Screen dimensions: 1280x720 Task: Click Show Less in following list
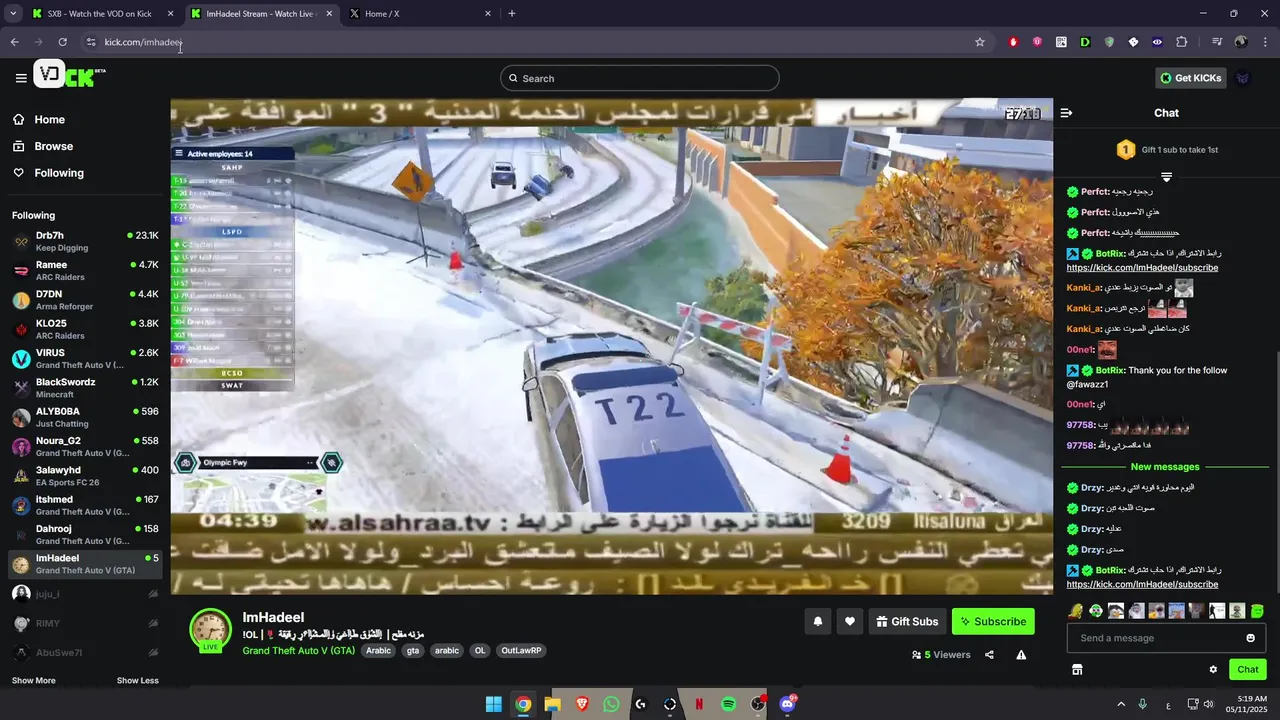tap(137, 680)
